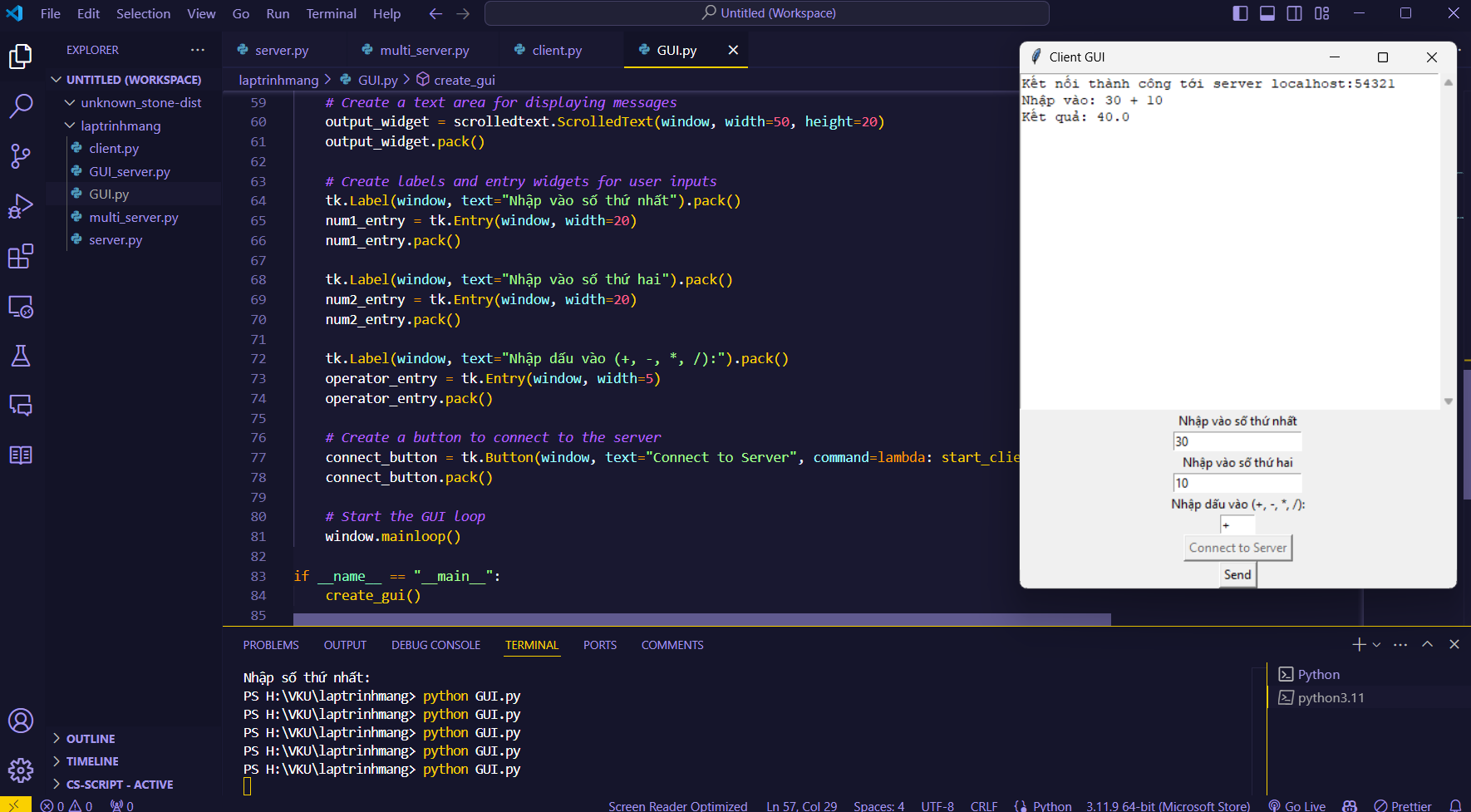Navigate forward with the right arrow
This screenshot has height=812, width=1471.
[463, 13]
